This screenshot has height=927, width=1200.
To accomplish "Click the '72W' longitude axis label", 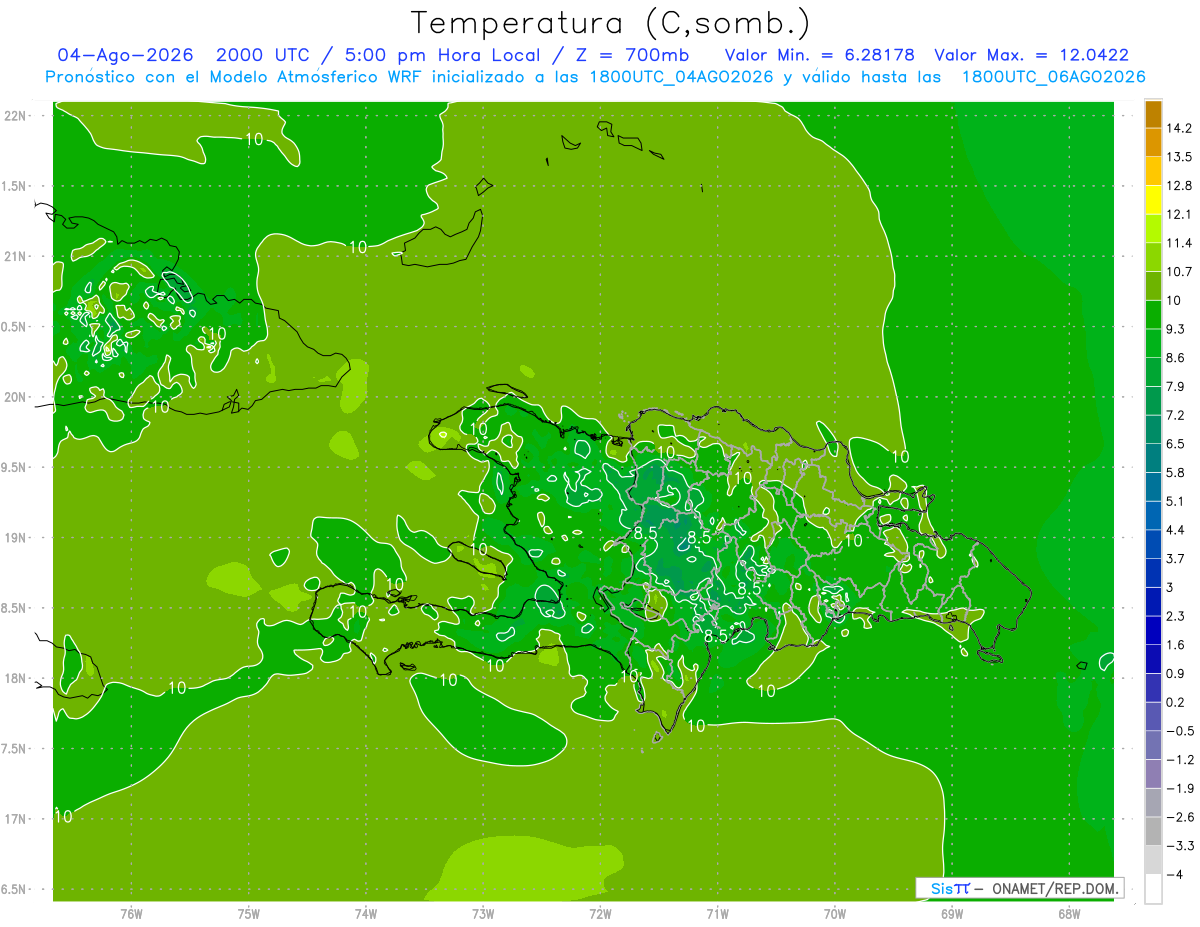I will tap(600, 914).
